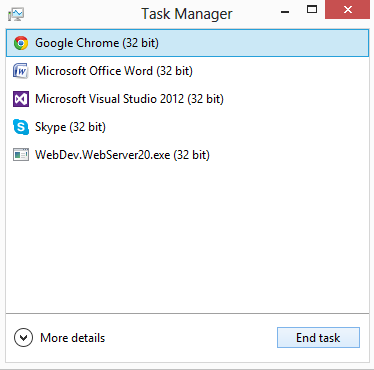374x370 pixels.
Task: Click the Google Chrome icon
Action: tap(21, 43)
